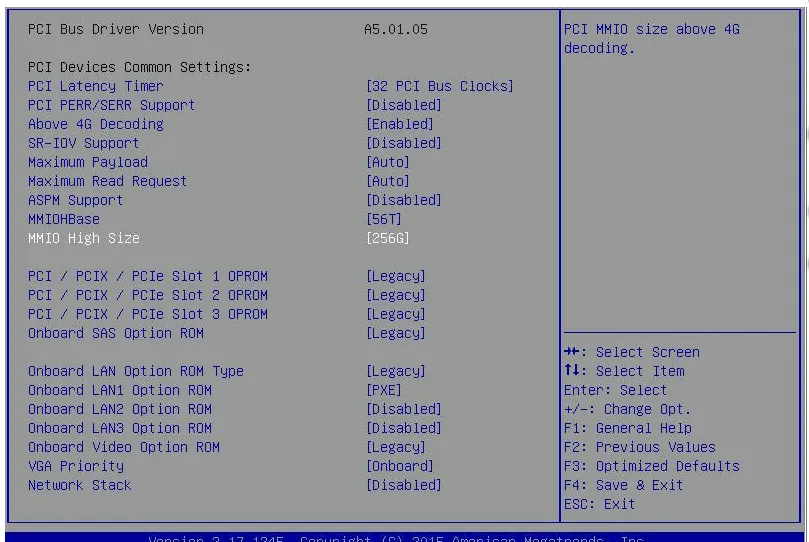Open the [256G] MMIO High Size value
809x542 pixels.
(388, 238)
